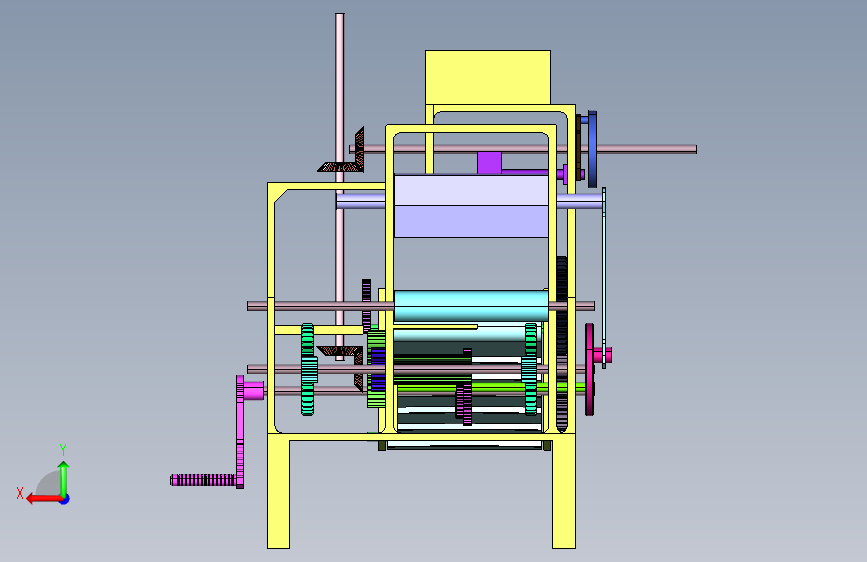Click the blue Z axis dot on triad
Viewport: 867px width, 562px height.
[x=65, y=499]
